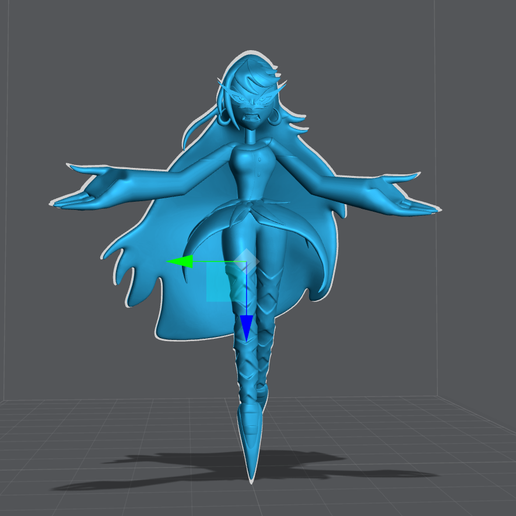Click the blue downward axis arrow of the gizmo
The height and width of the screenshot is (516, 516).
pyautogui.click(x=246, y=328)
